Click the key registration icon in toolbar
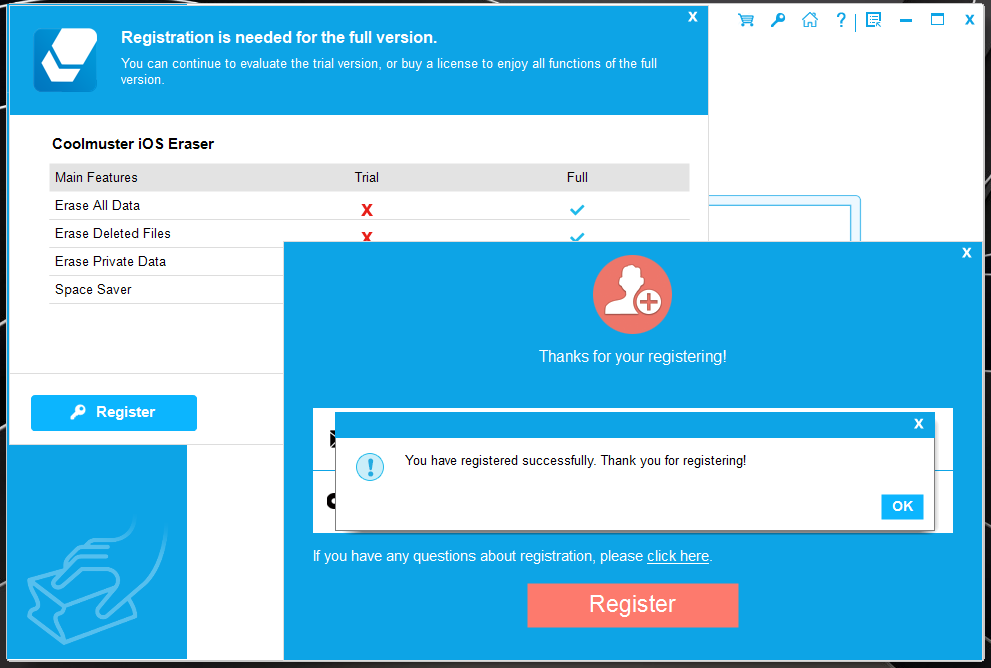 [x=778, y=20]
